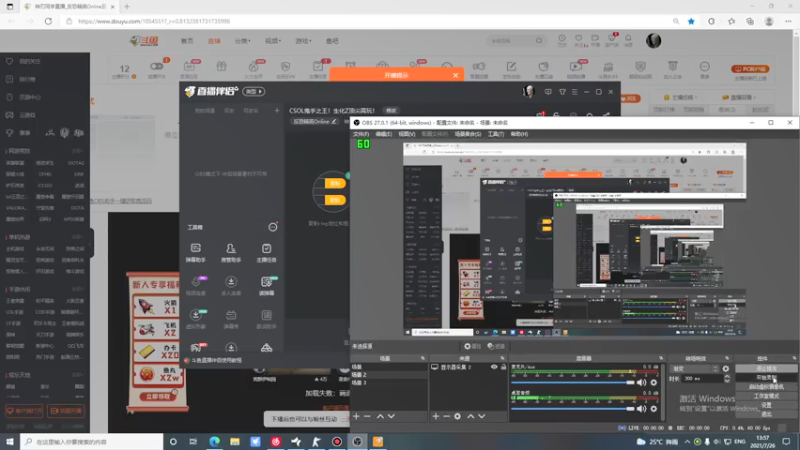Open 麦克风/Aux audio settings gear
The width and height of the screenshot is (800, 450).
coord(654,382)
